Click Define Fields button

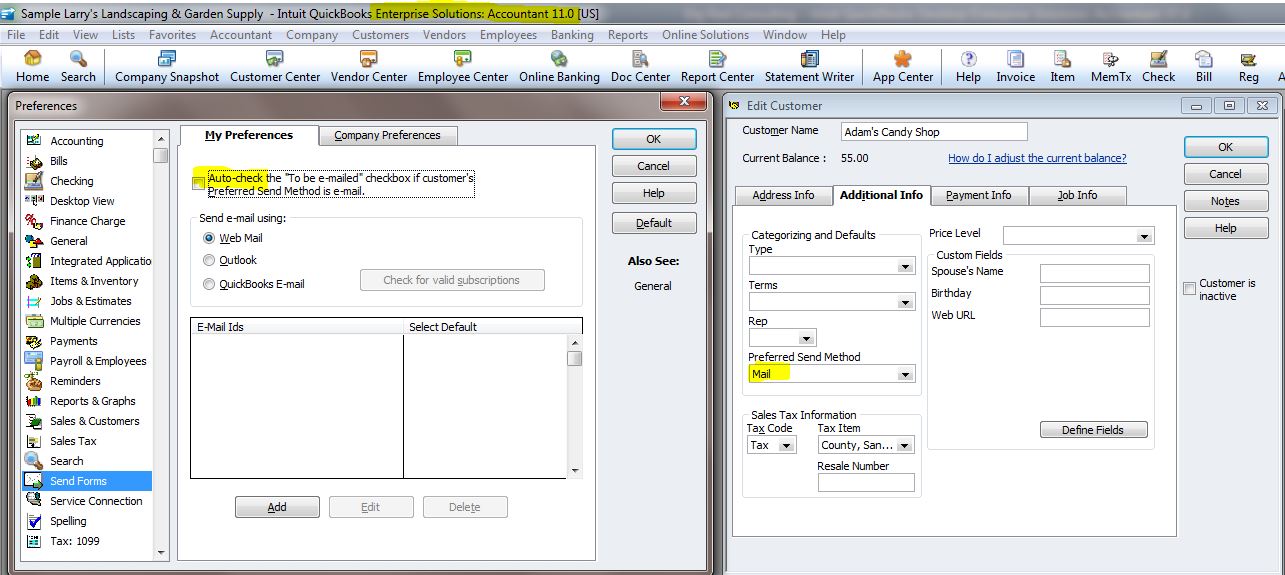click(x=1093, y=430)
